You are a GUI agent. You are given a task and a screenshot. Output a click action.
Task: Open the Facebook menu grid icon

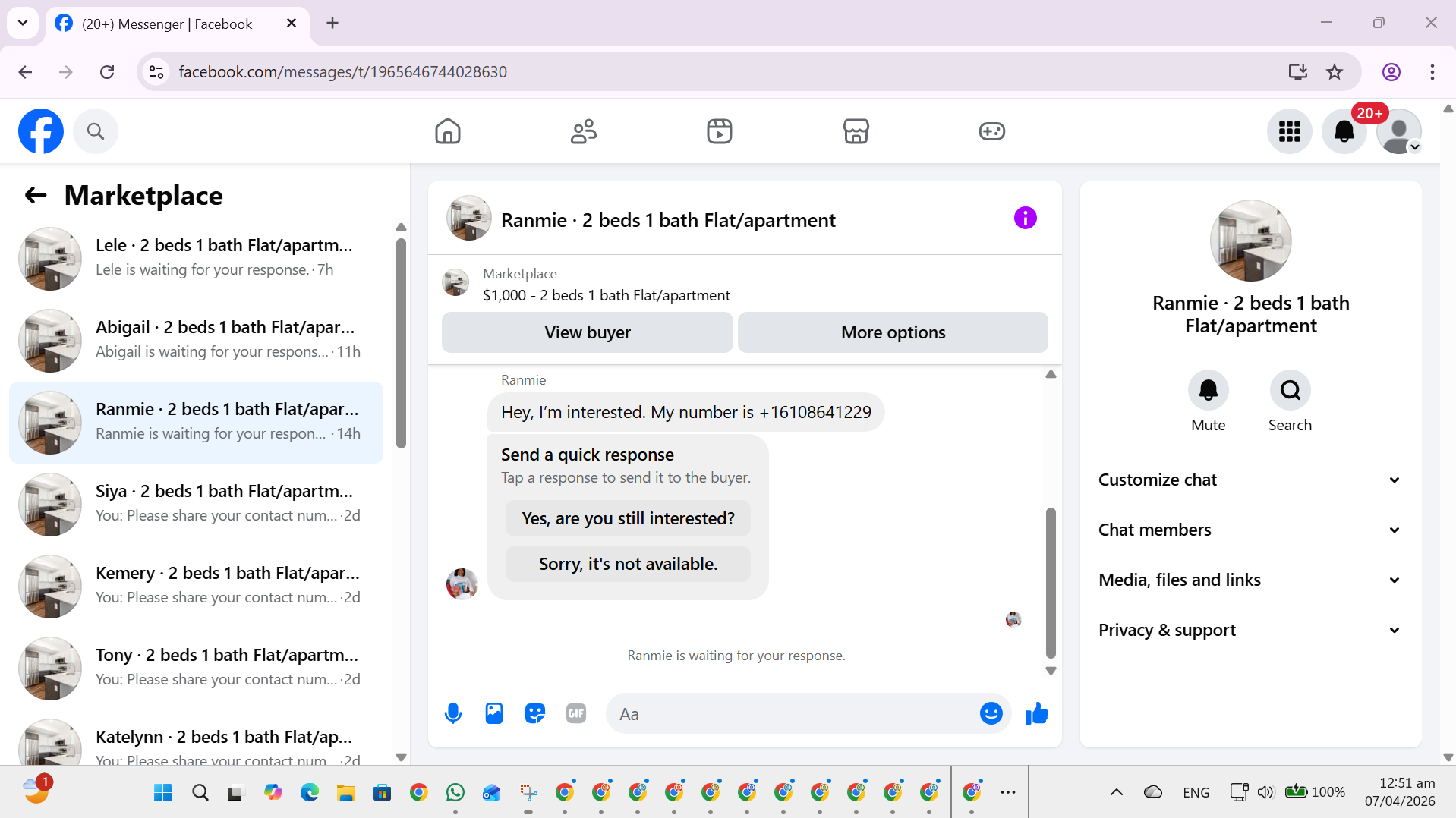(x=1290, y=131)
